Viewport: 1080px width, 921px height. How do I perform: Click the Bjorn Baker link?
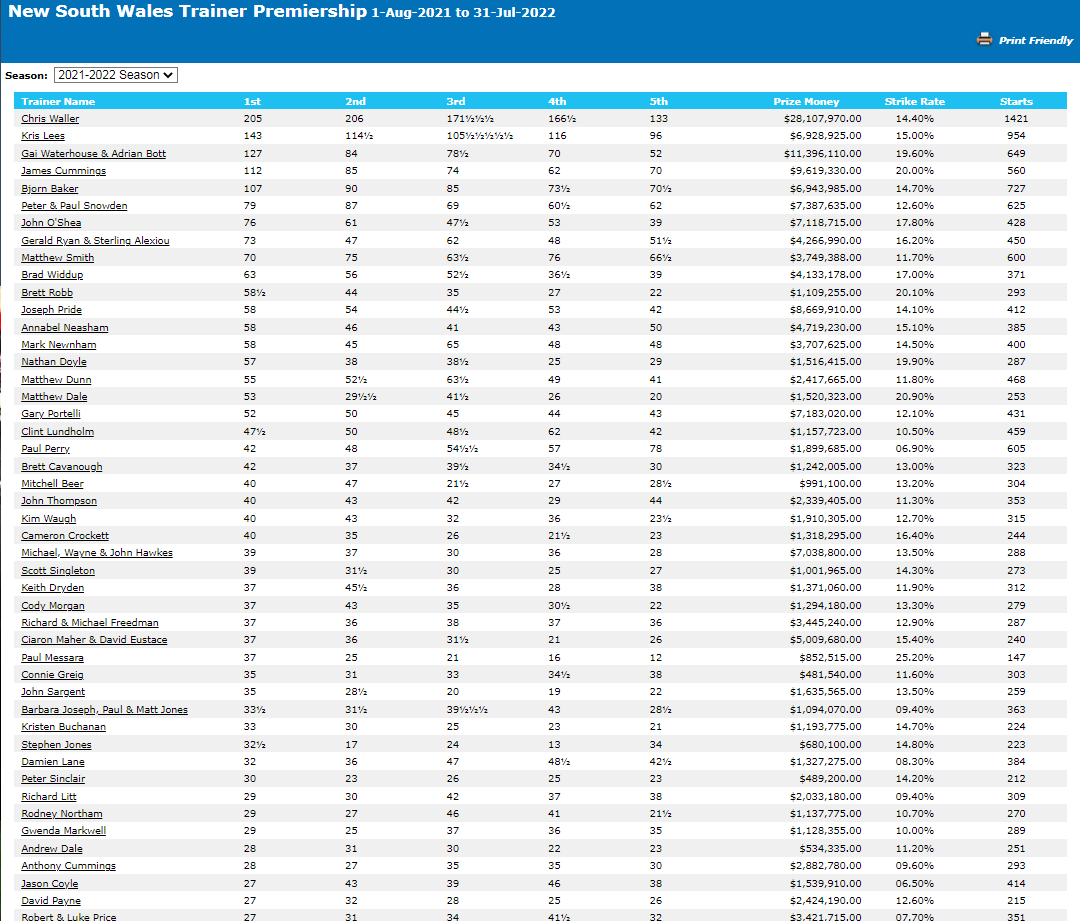[49, 189]
